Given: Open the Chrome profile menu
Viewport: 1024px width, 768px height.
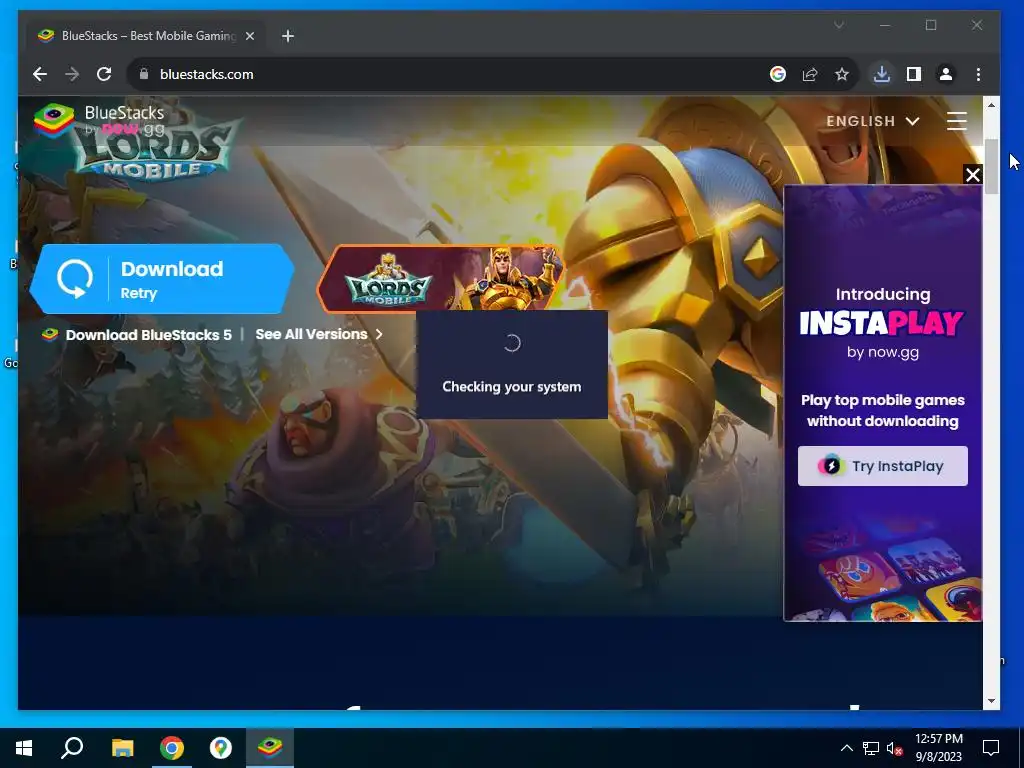Looking at the screenshot, I should pyautogui.click(x=946, y=74).
